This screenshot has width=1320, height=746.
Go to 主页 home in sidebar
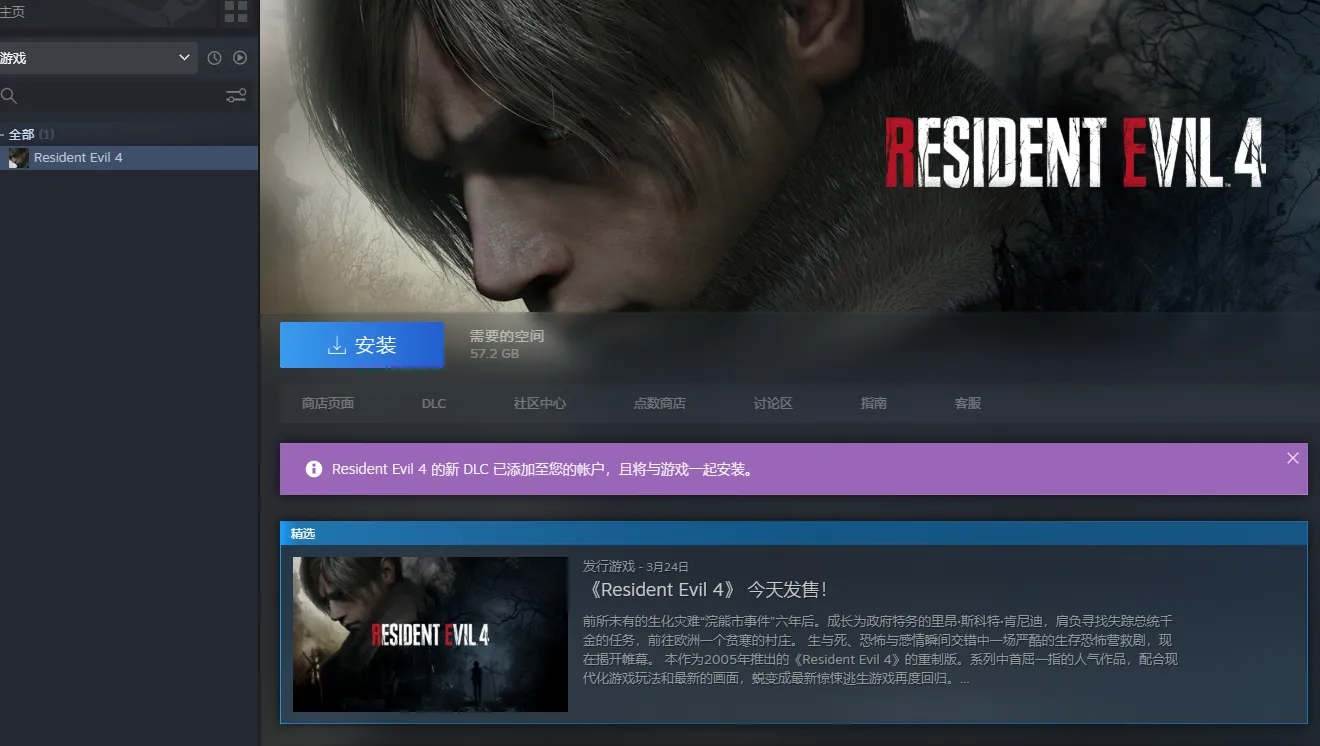coord(13,12)
